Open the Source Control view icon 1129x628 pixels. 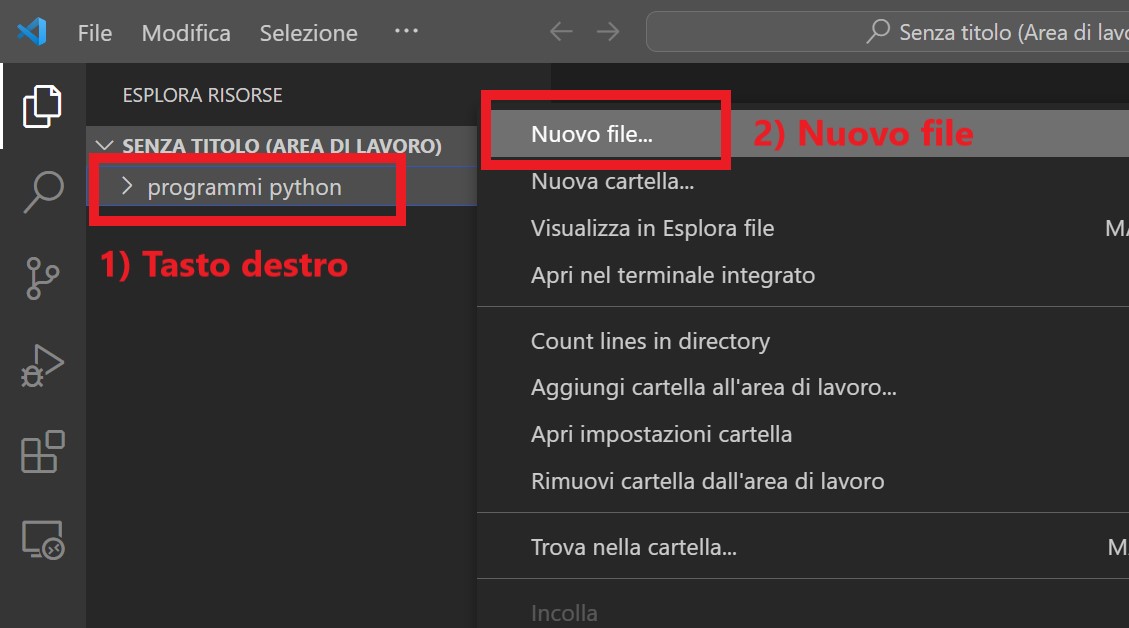click(x=42, y=279)
